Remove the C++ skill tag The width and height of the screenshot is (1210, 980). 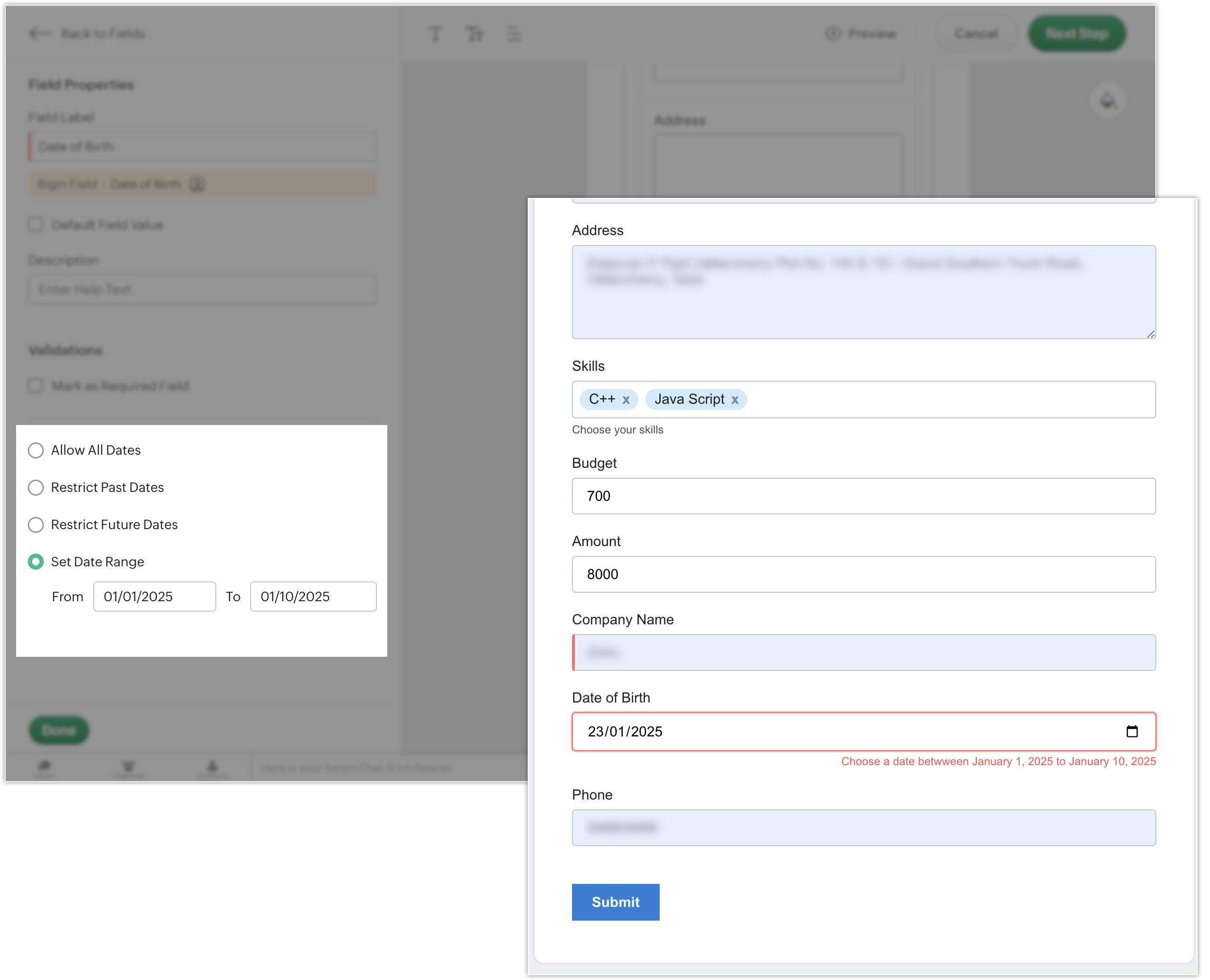tap(626, 400)
